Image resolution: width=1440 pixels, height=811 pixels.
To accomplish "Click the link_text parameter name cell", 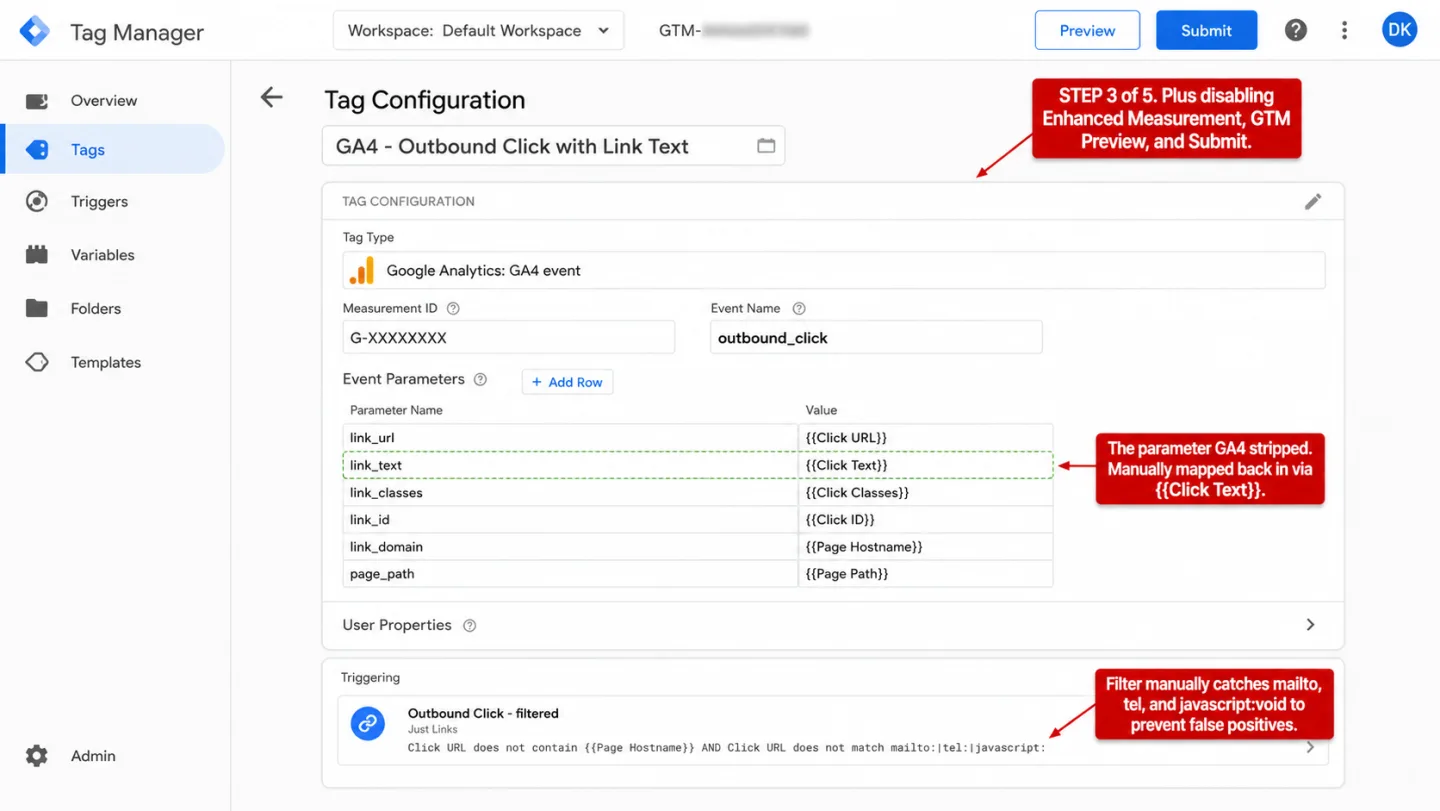I will pos(570,465).
